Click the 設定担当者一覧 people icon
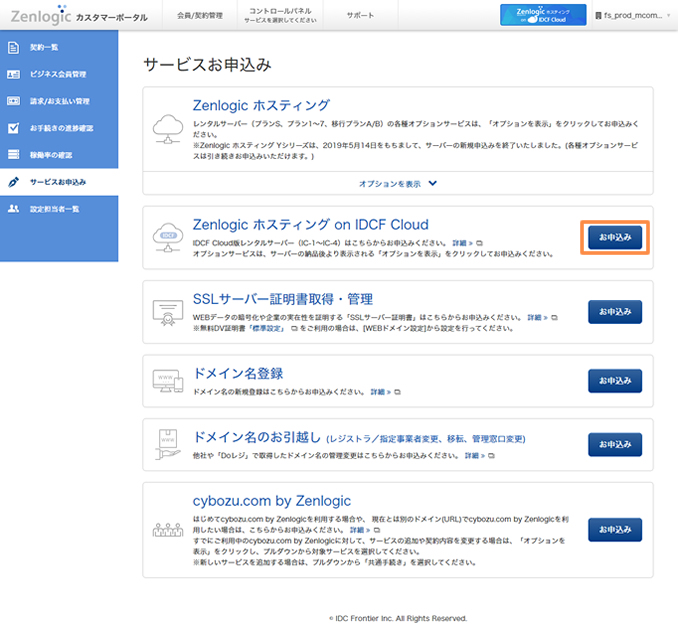 pyautogui.click(x=13, y=209)
